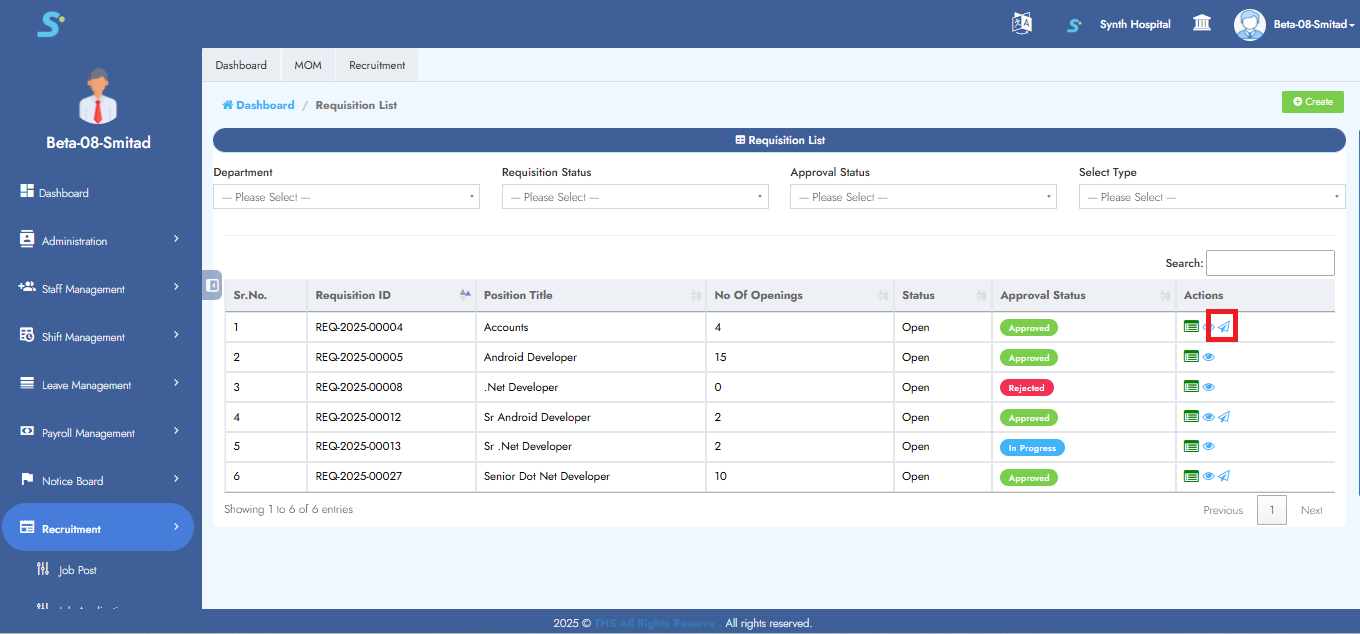Click the green Create button
Image resolution: width=1360 pixels, height=634 pixels.
pyautogui.click(x=1313, y=102)
